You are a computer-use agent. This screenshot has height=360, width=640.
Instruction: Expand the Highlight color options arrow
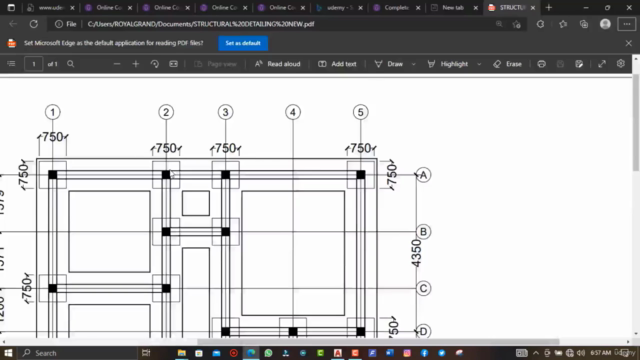[479, 64]
